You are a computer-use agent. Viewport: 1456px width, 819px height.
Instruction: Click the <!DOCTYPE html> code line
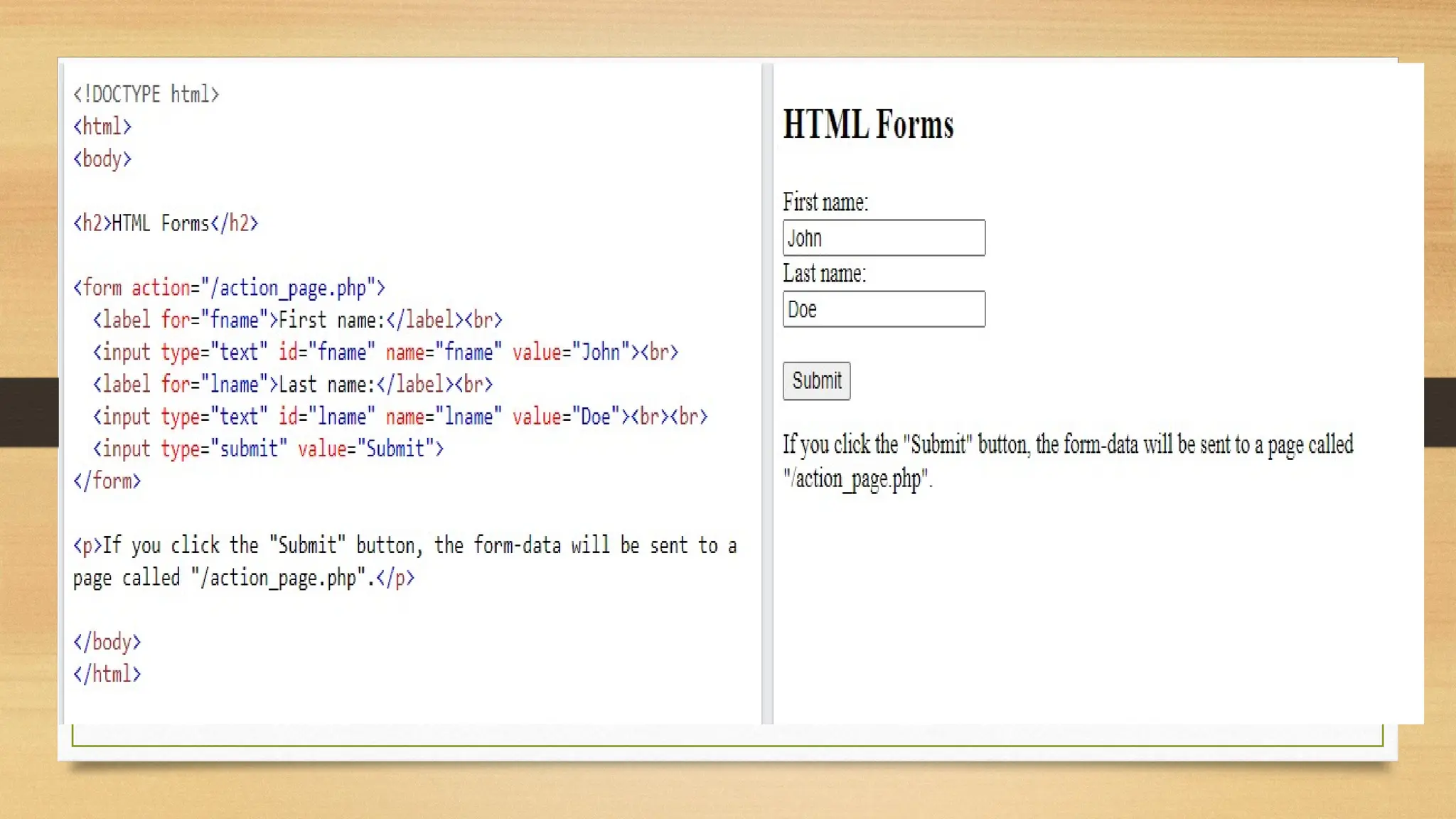146,94
